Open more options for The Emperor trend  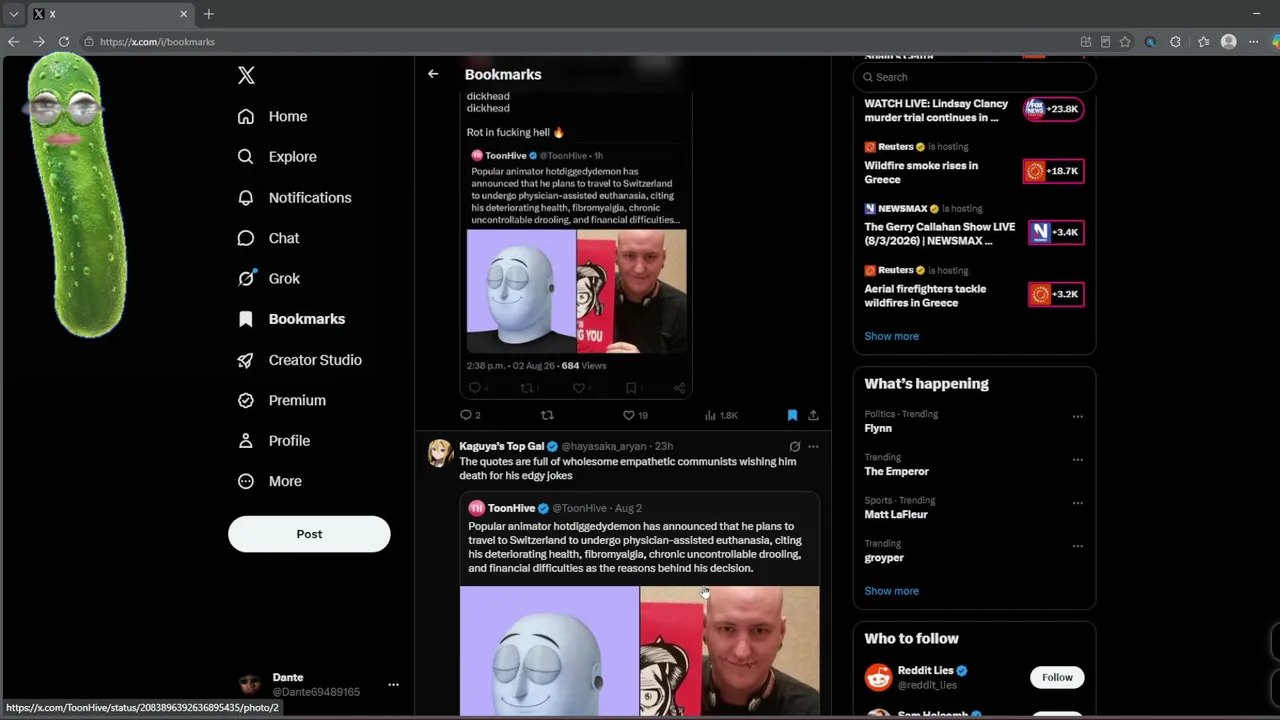(1077, 460)
